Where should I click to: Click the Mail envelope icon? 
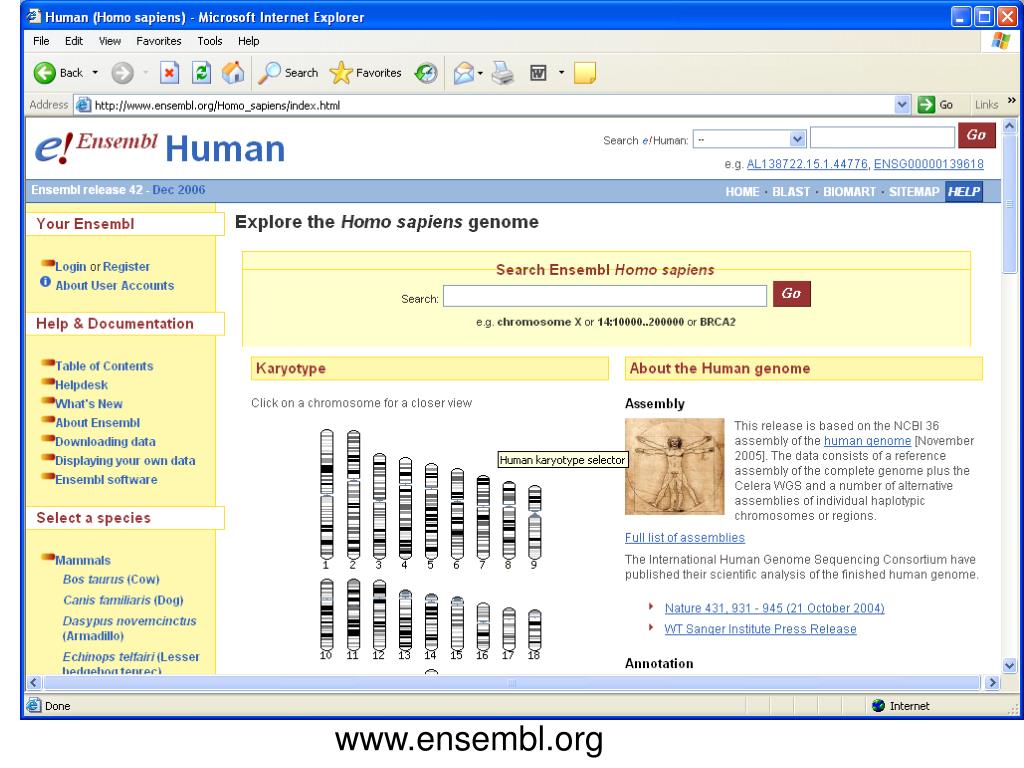(x=463, y=72)
